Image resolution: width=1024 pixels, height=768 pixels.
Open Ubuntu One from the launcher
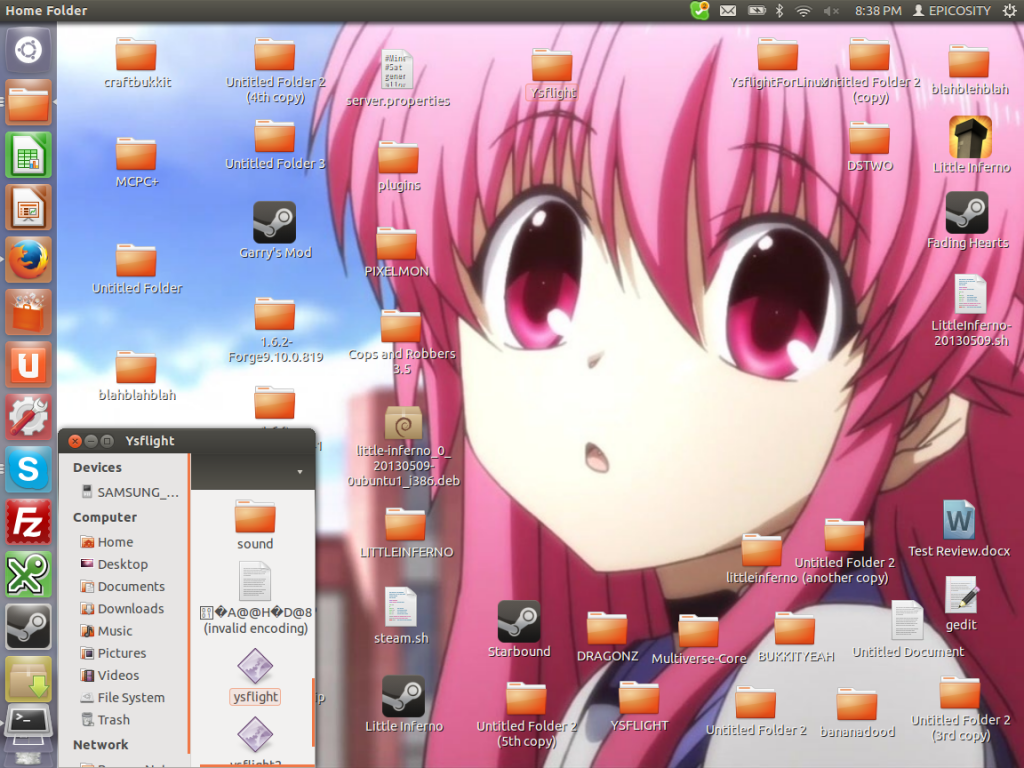coord(28,364)
